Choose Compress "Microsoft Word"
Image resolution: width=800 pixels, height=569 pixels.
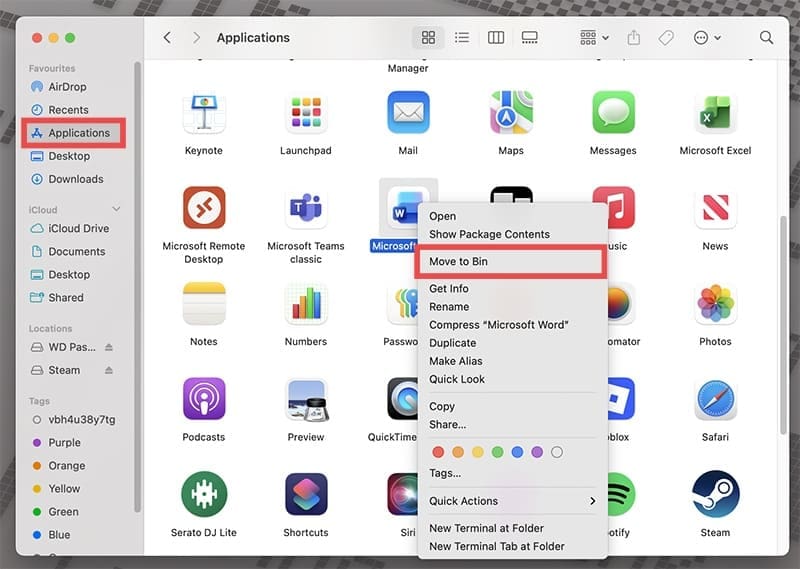click(512, 325)
